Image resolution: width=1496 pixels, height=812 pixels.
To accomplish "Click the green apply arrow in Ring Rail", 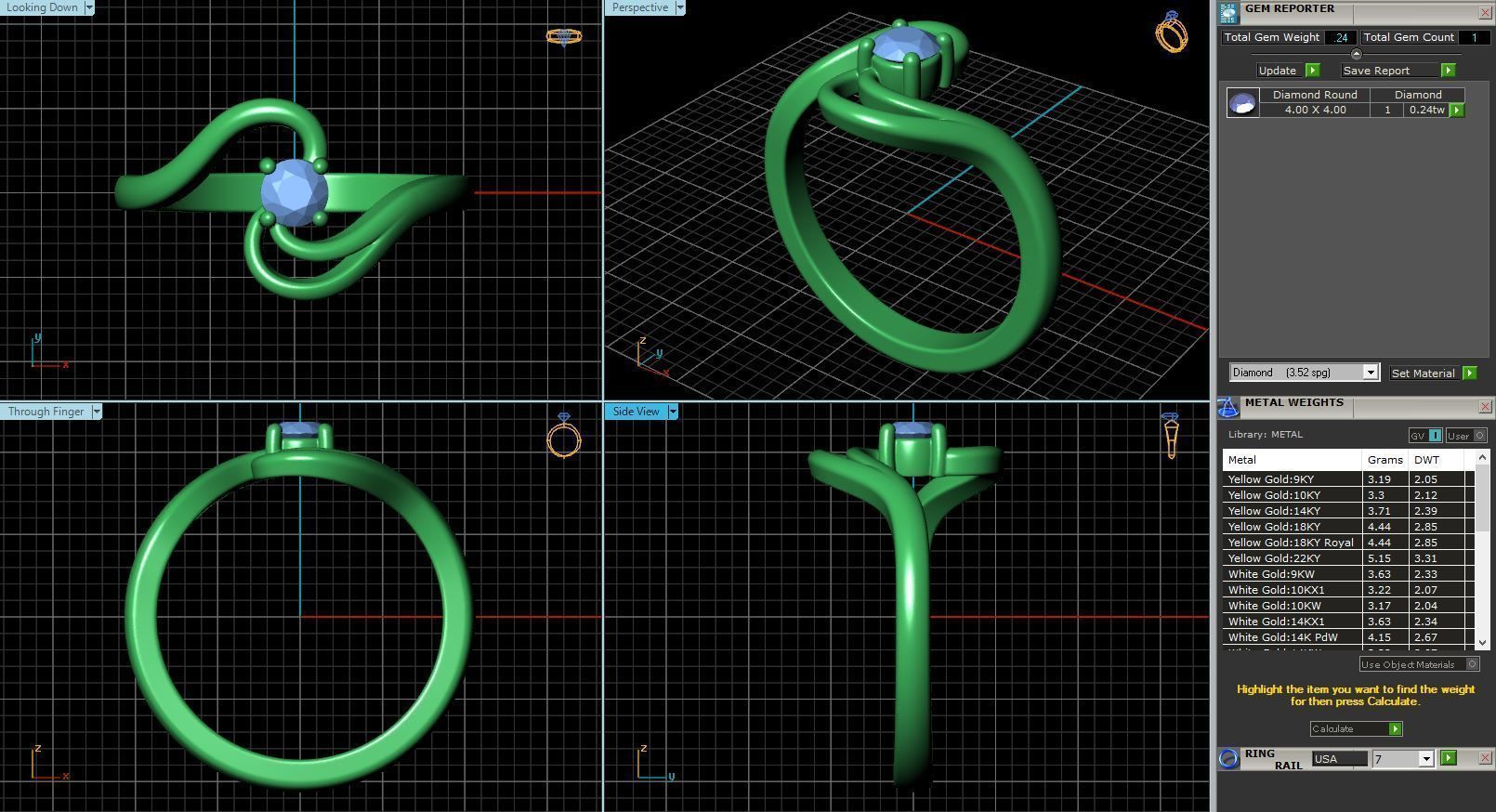I will click(1448, 759).
